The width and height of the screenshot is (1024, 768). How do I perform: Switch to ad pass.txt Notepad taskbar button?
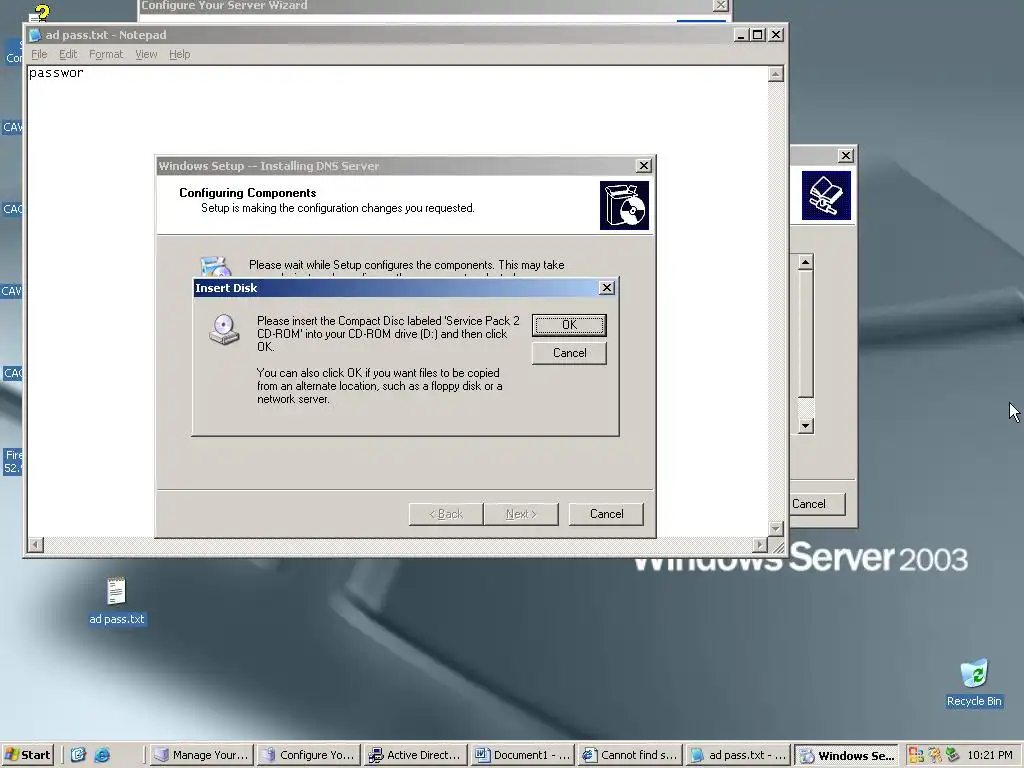pyautogui.click(x=737, y=755)
